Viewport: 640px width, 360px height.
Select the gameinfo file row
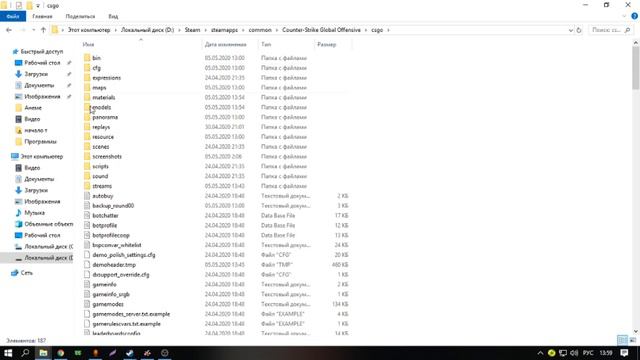(x=216, y=284)
